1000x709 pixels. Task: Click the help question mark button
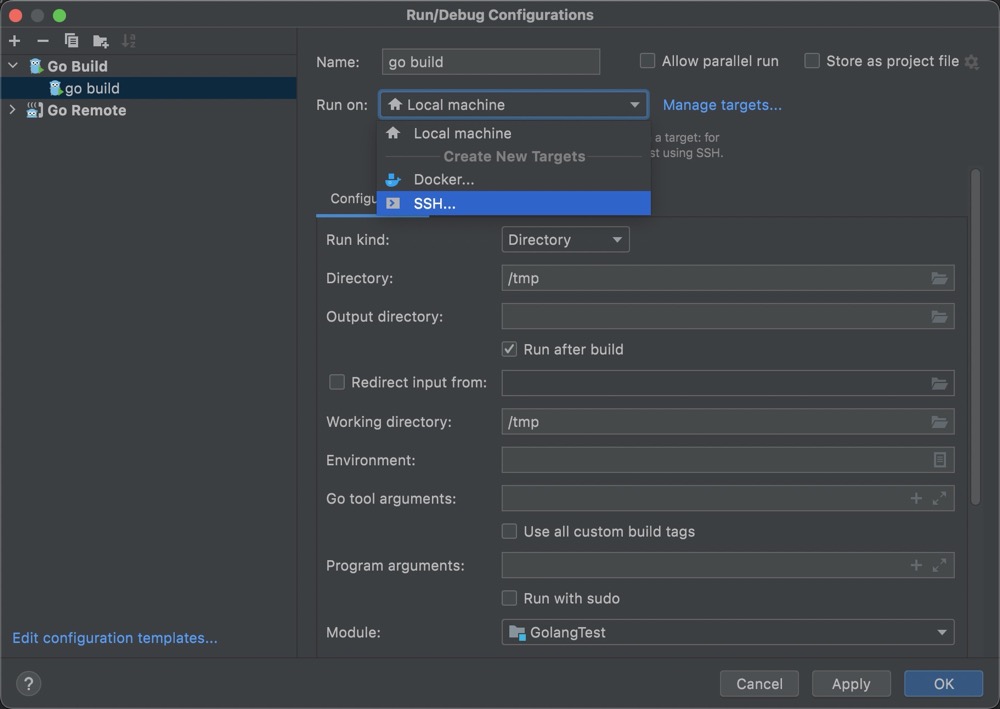coord(28,684)
